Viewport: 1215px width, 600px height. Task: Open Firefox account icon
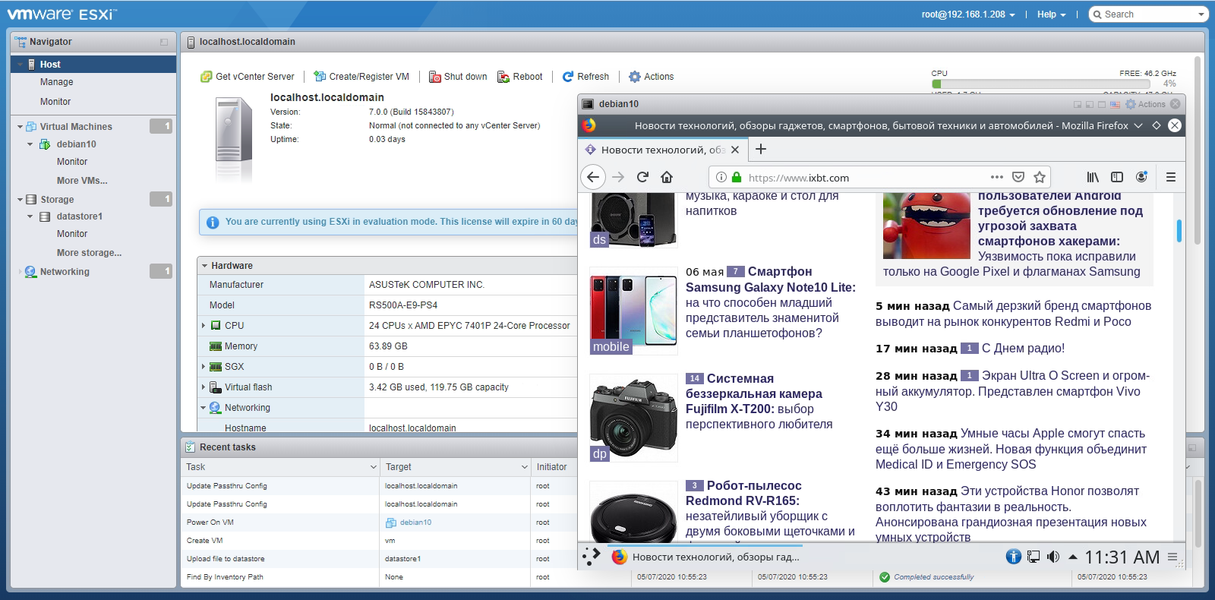coord(1141,177)
